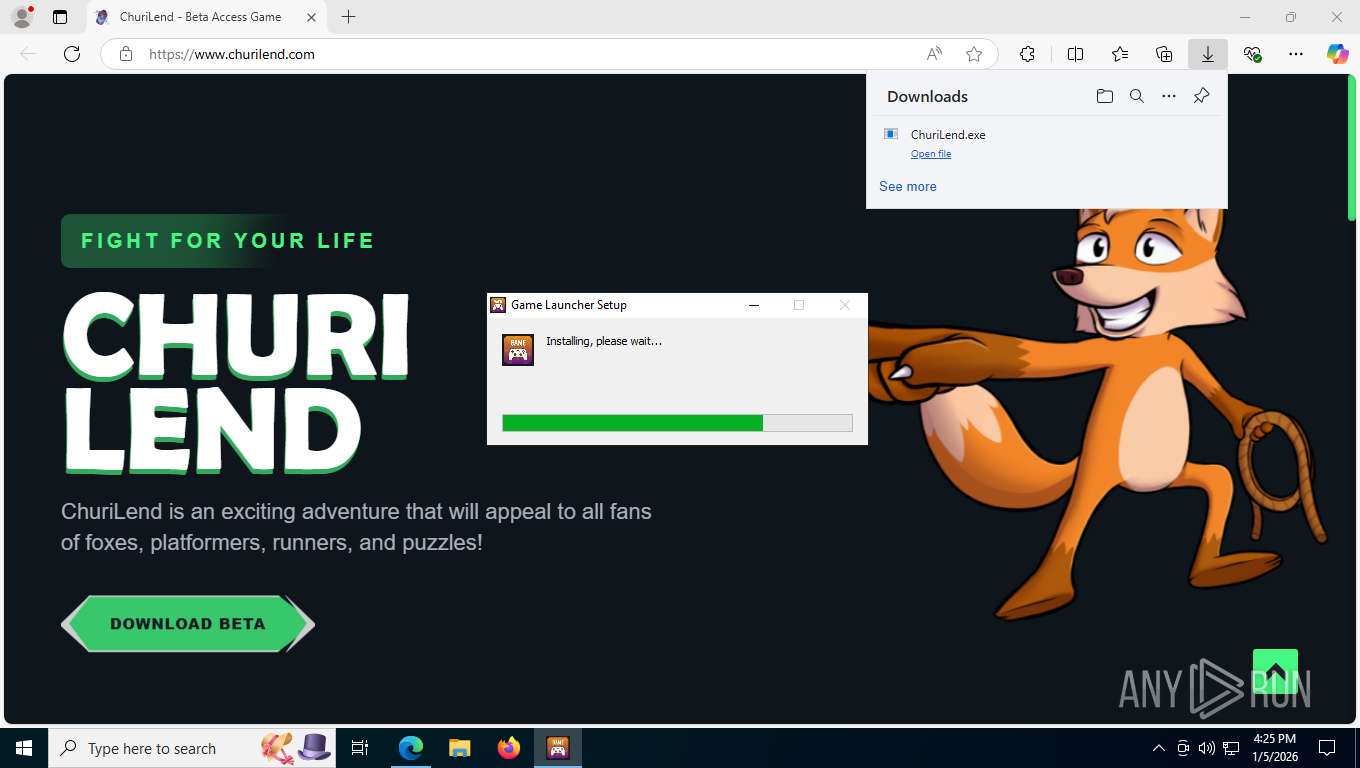Pin the Downloads panel
This screenshot has width=1360, height=768.
tap(1202, 96)
